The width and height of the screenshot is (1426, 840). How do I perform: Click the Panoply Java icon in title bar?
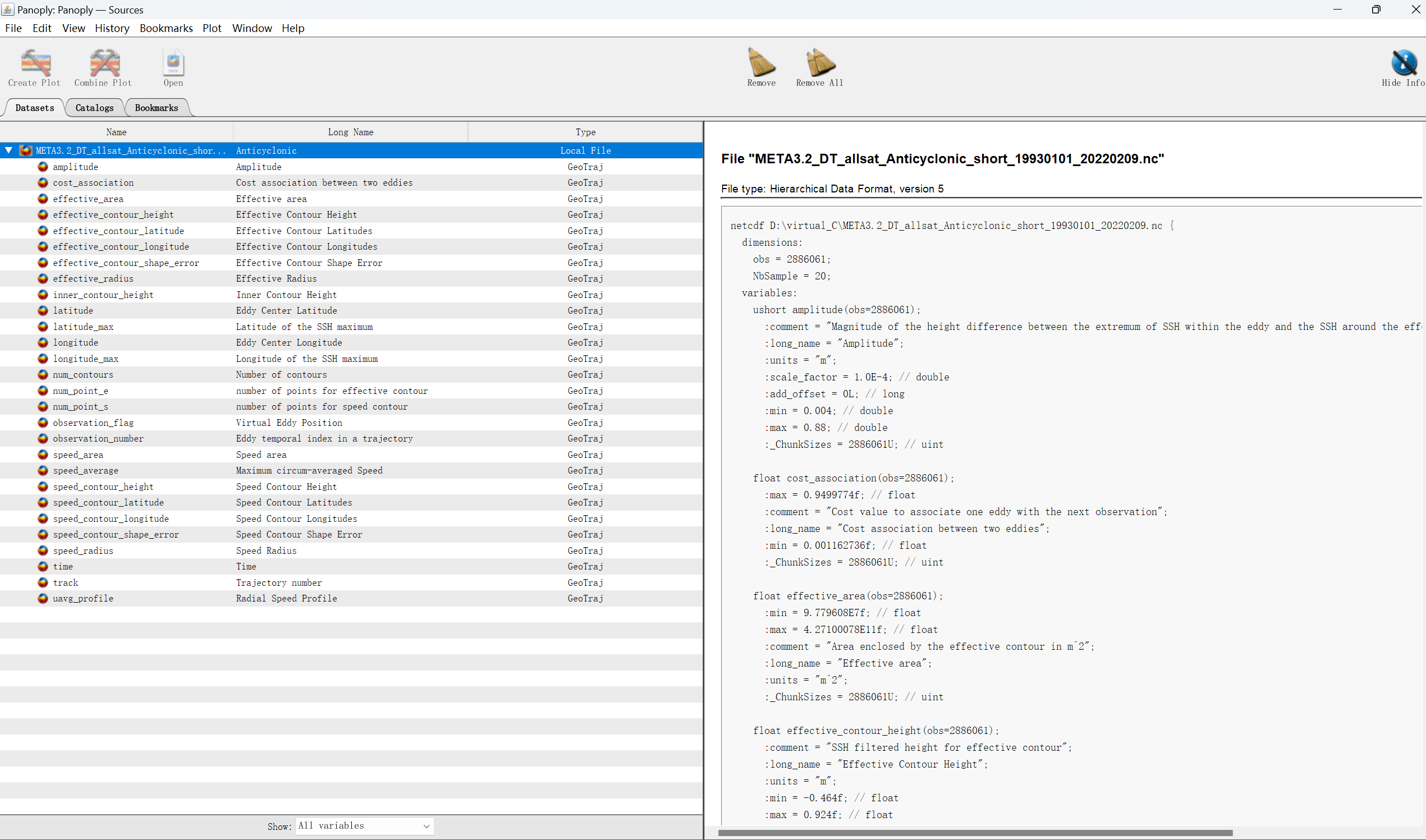click(8, 10)
